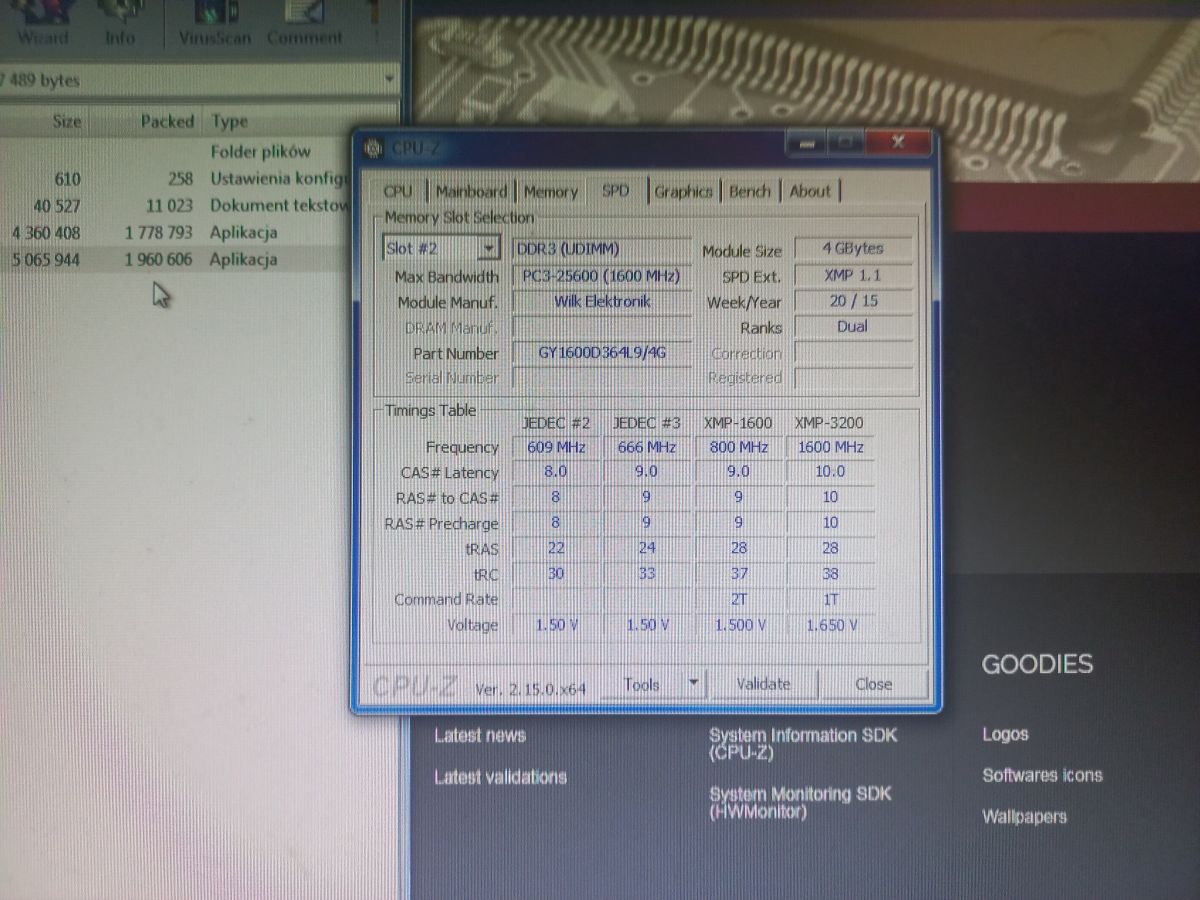The height and width of the screenshot is (900, 1200).
Task: Click the Validate button
Action: (763, 684)
